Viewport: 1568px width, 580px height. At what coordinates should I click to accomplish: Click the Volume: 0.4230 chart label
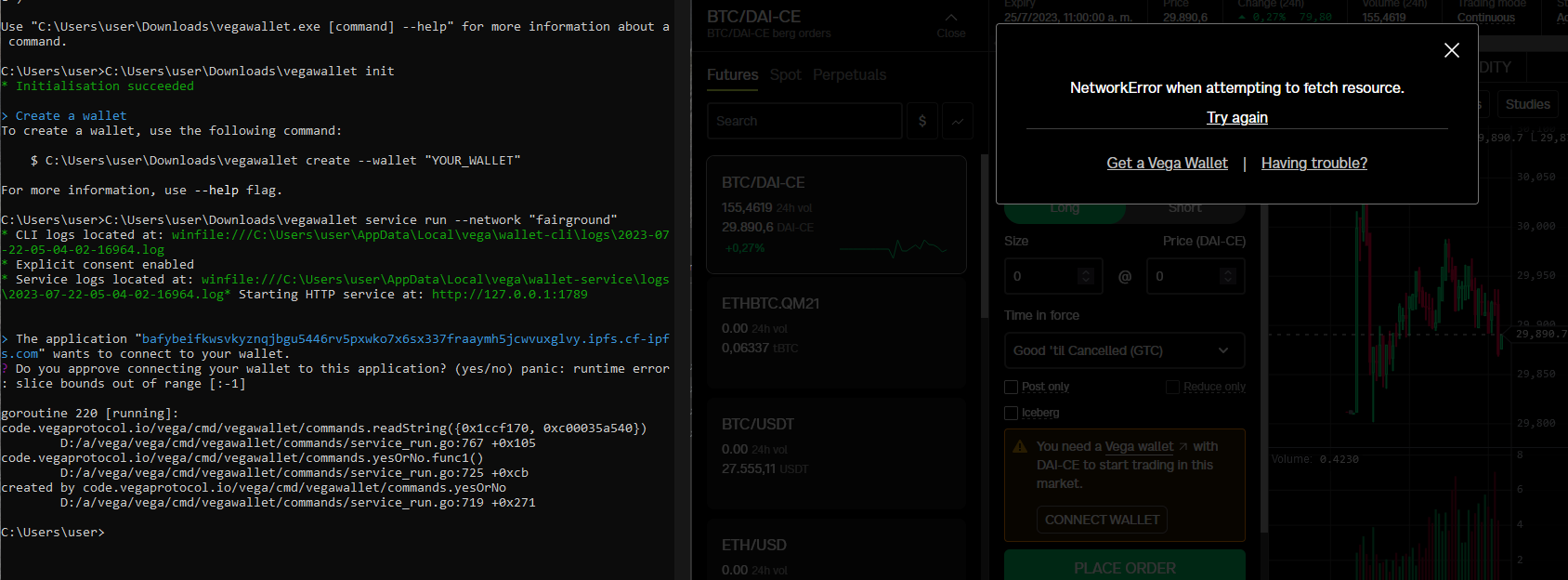pos(1315,459)
